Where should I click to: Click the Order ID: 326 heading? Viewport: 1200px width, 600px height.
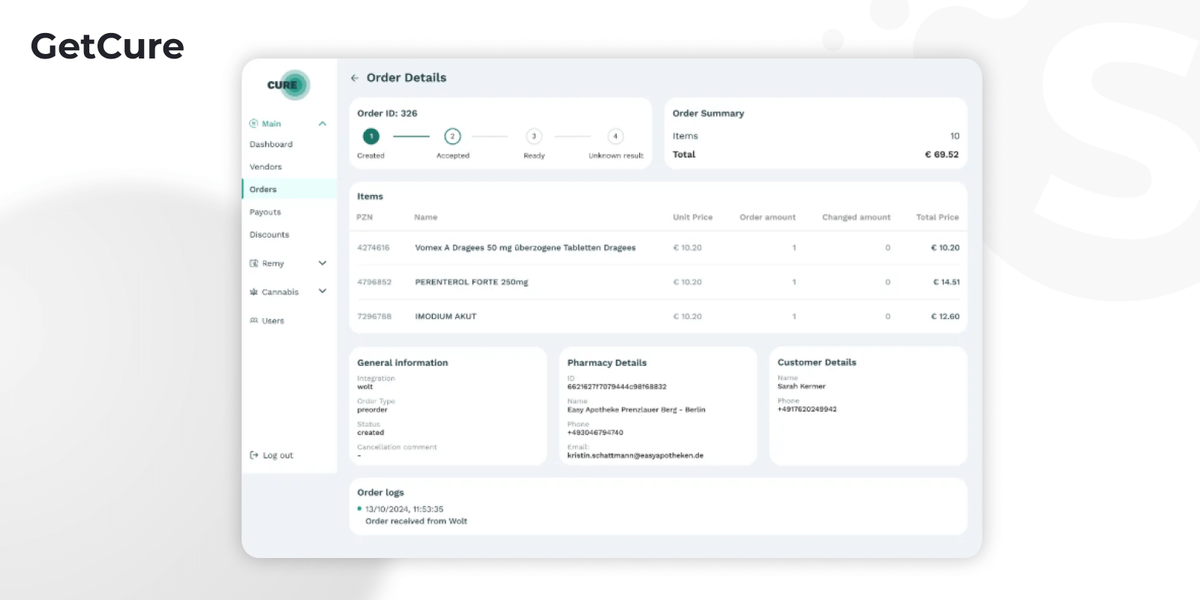387,113
